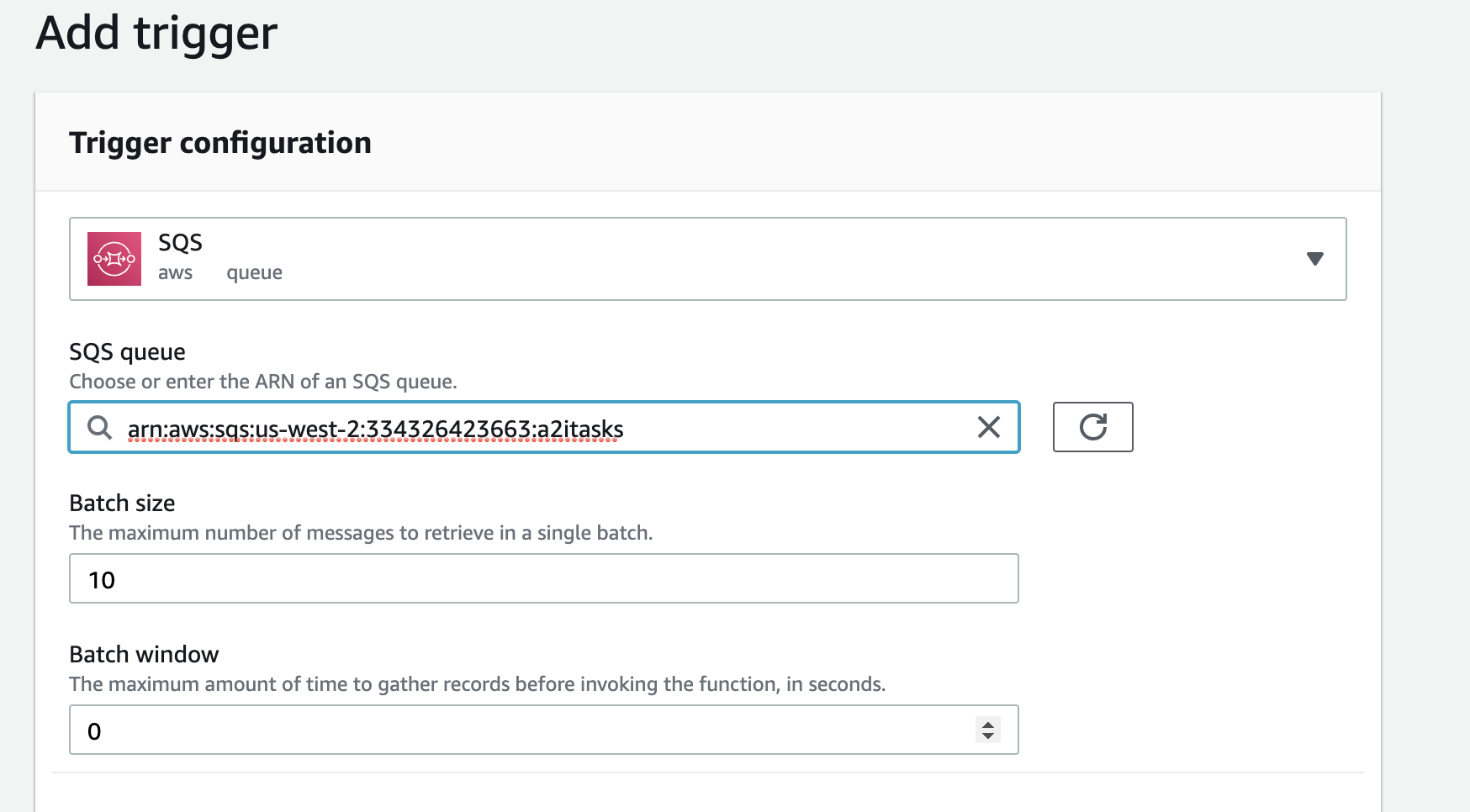Click the 'queue' tag under SQS

coord(254,273)
